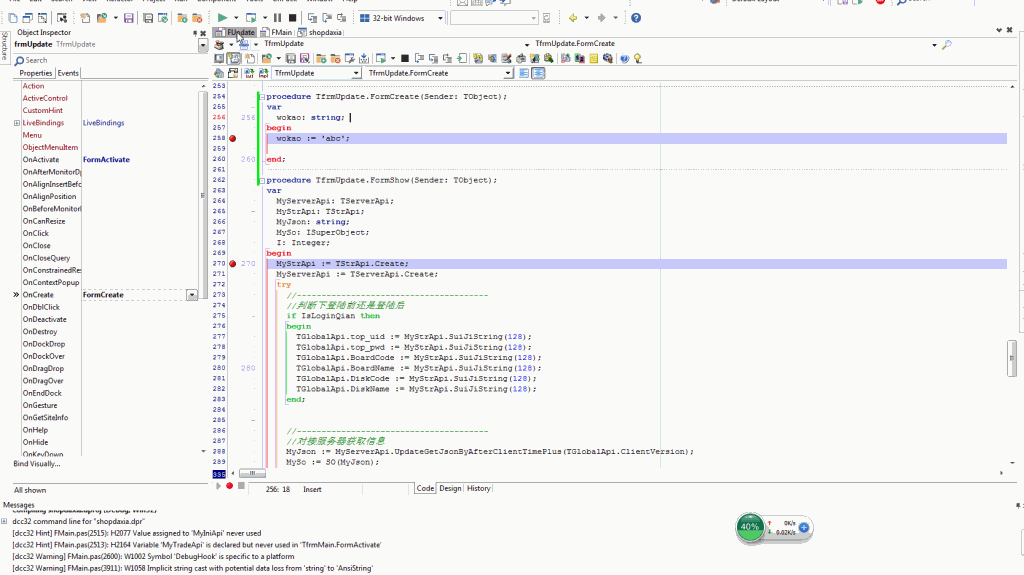
Task: Click the folder-with-red-x icon in the editor toolbar
Action: tap(336, 59)
